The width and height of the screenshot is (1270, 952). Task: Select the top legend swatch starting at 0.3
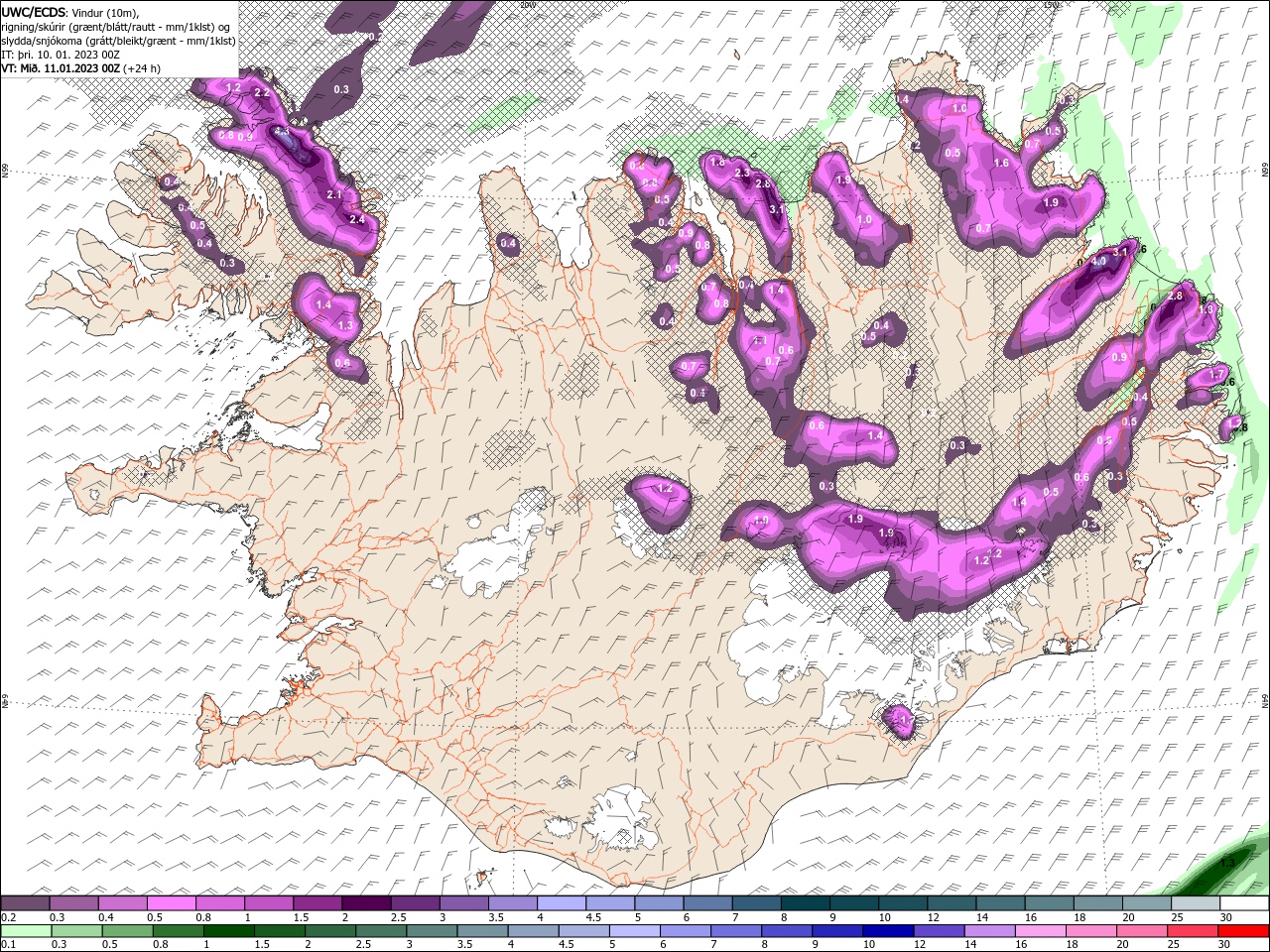point(74,903)
